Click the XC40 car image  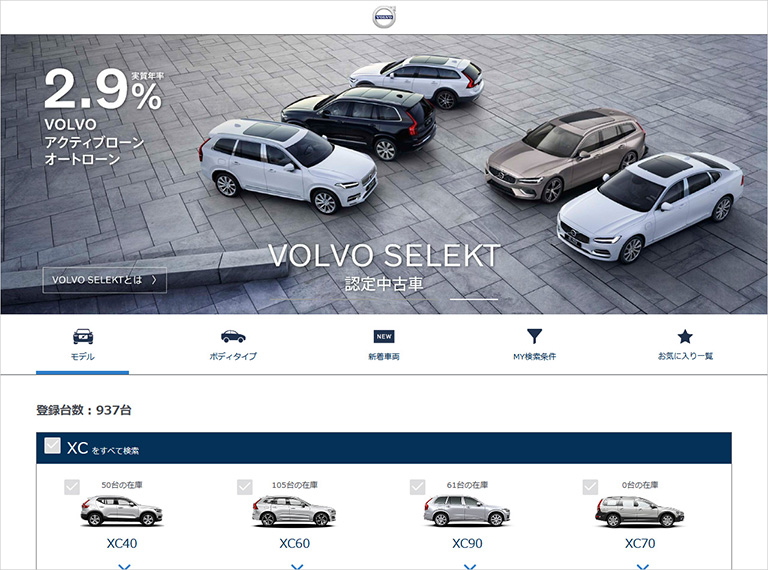coord(121,511)
